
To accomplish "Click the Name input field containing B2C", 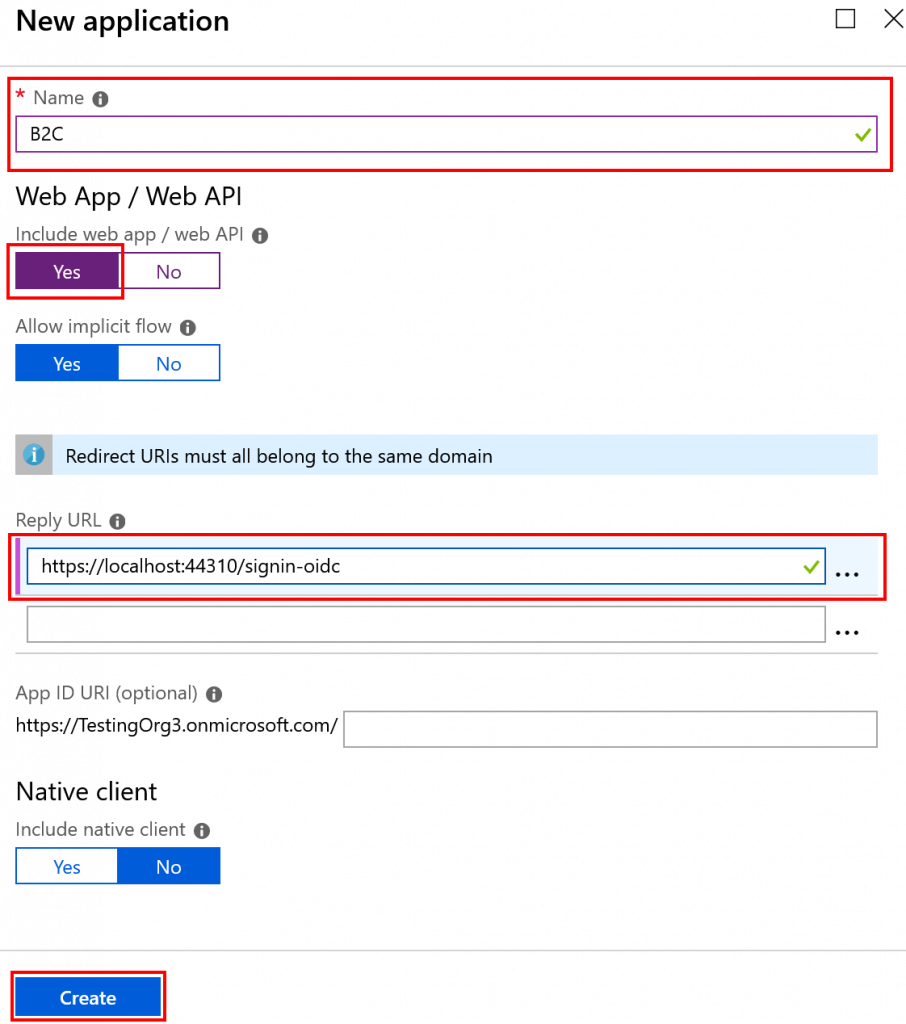I will (x=446, y=135).
